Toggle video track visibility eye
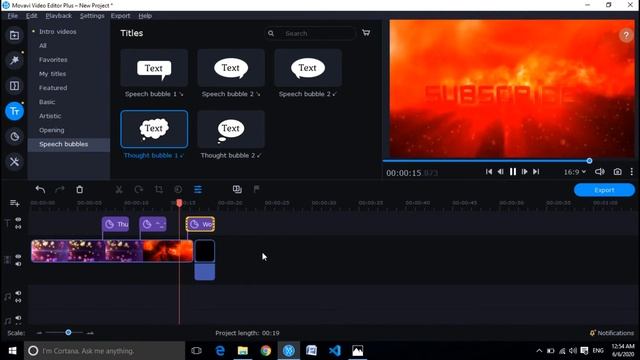This screenshot has width=640, height=360. coord(18,257)
